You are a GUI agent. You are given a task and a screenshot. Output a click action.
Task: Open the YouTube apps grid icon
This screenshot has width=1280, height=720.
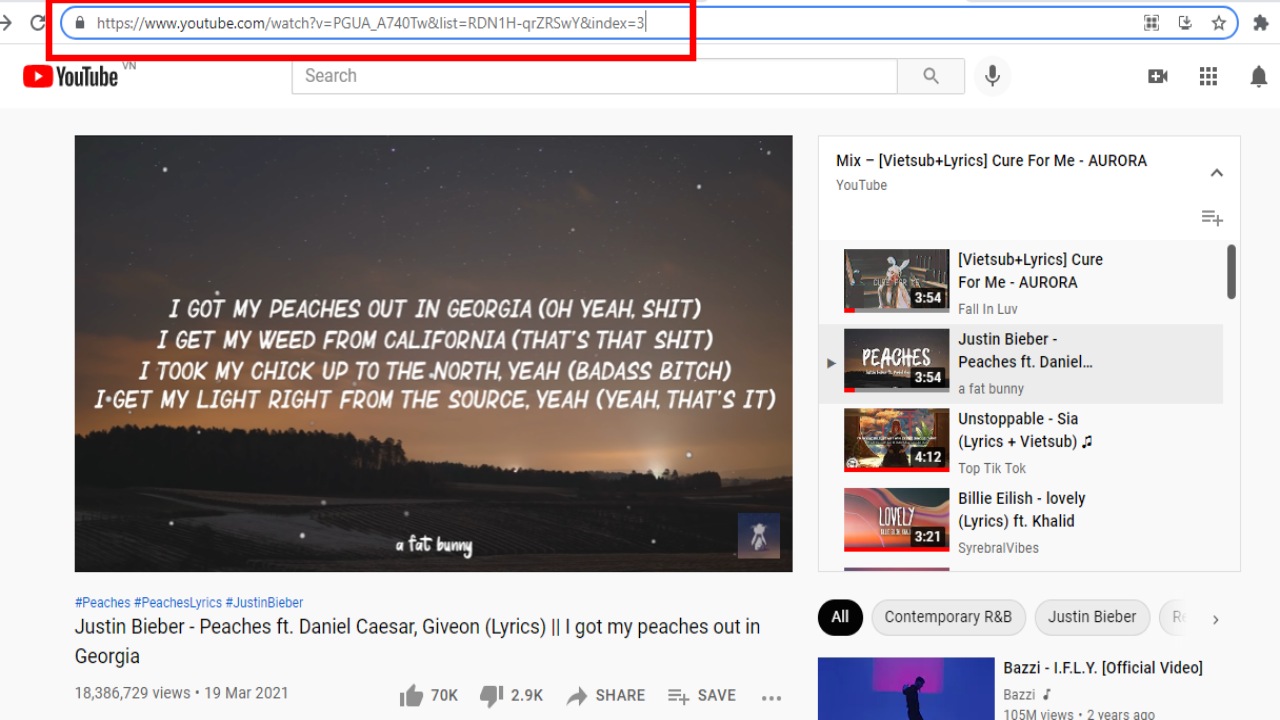(1208, 76)
